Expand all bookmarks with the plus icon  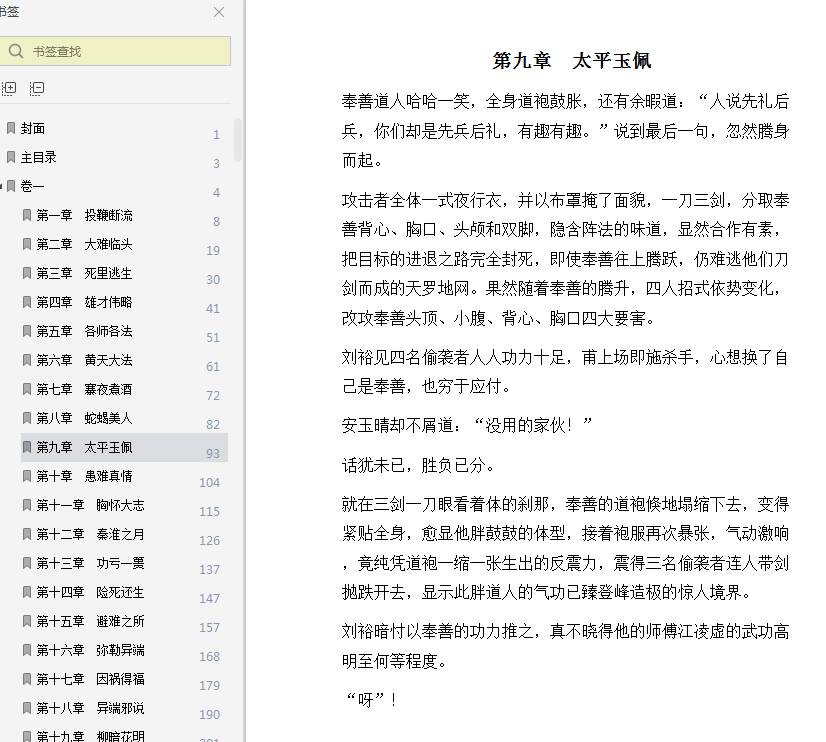(9, 88)
